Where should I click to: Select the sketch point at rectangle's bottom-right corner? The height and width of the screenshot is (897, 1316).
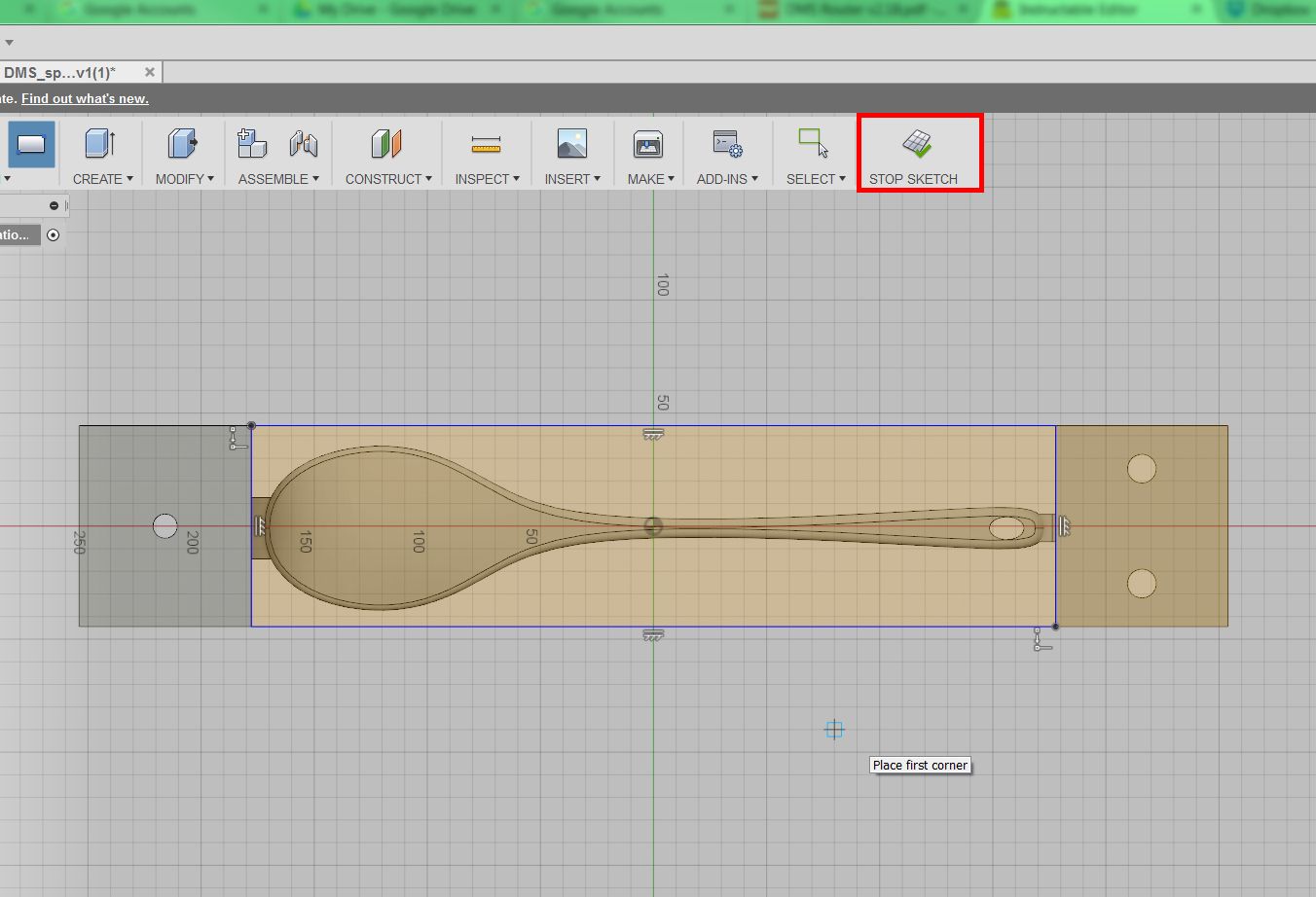1055,627
